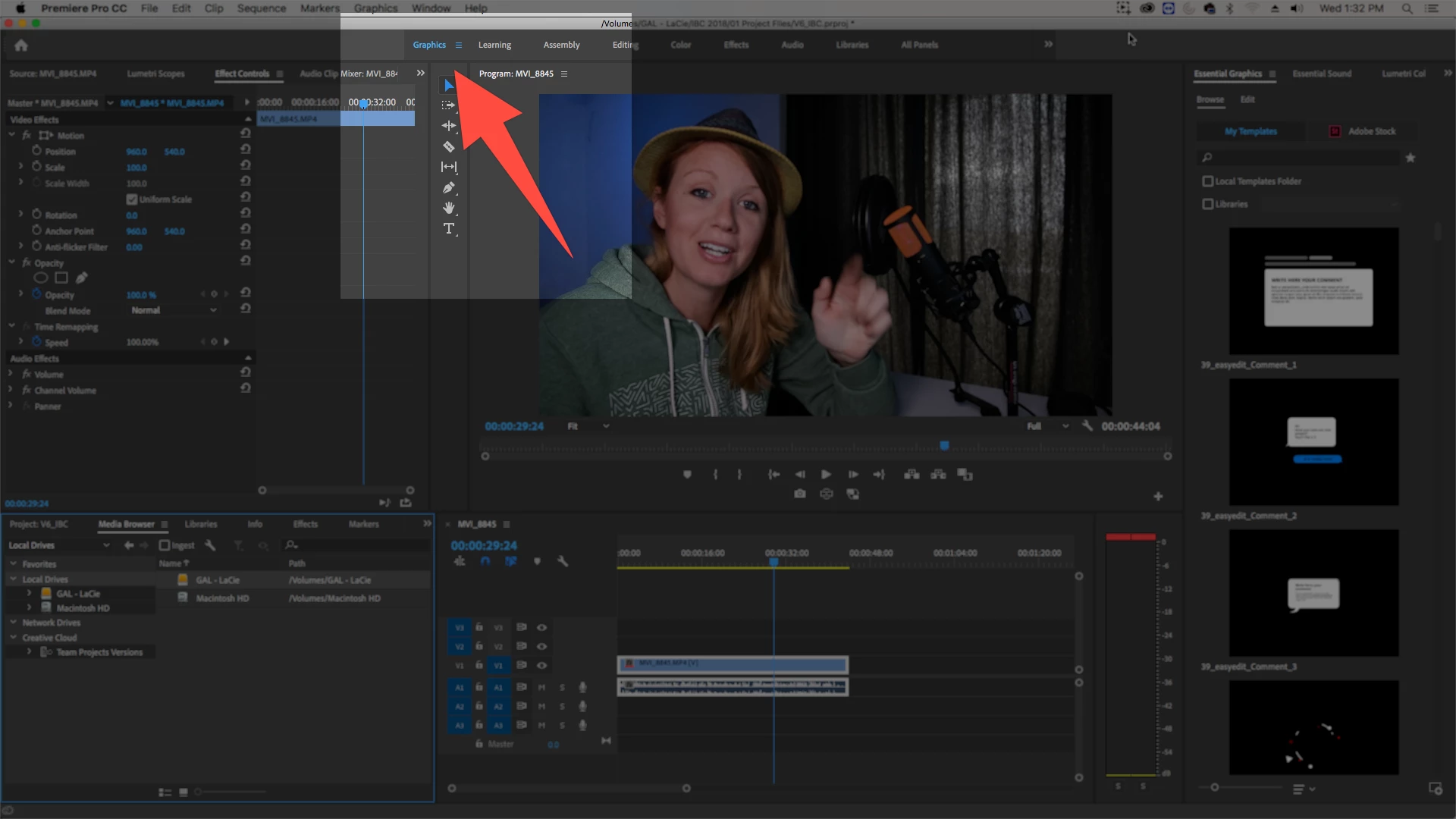Select the Razor tool
Viewport: 1456px width, 819px height.
[448, 146]
